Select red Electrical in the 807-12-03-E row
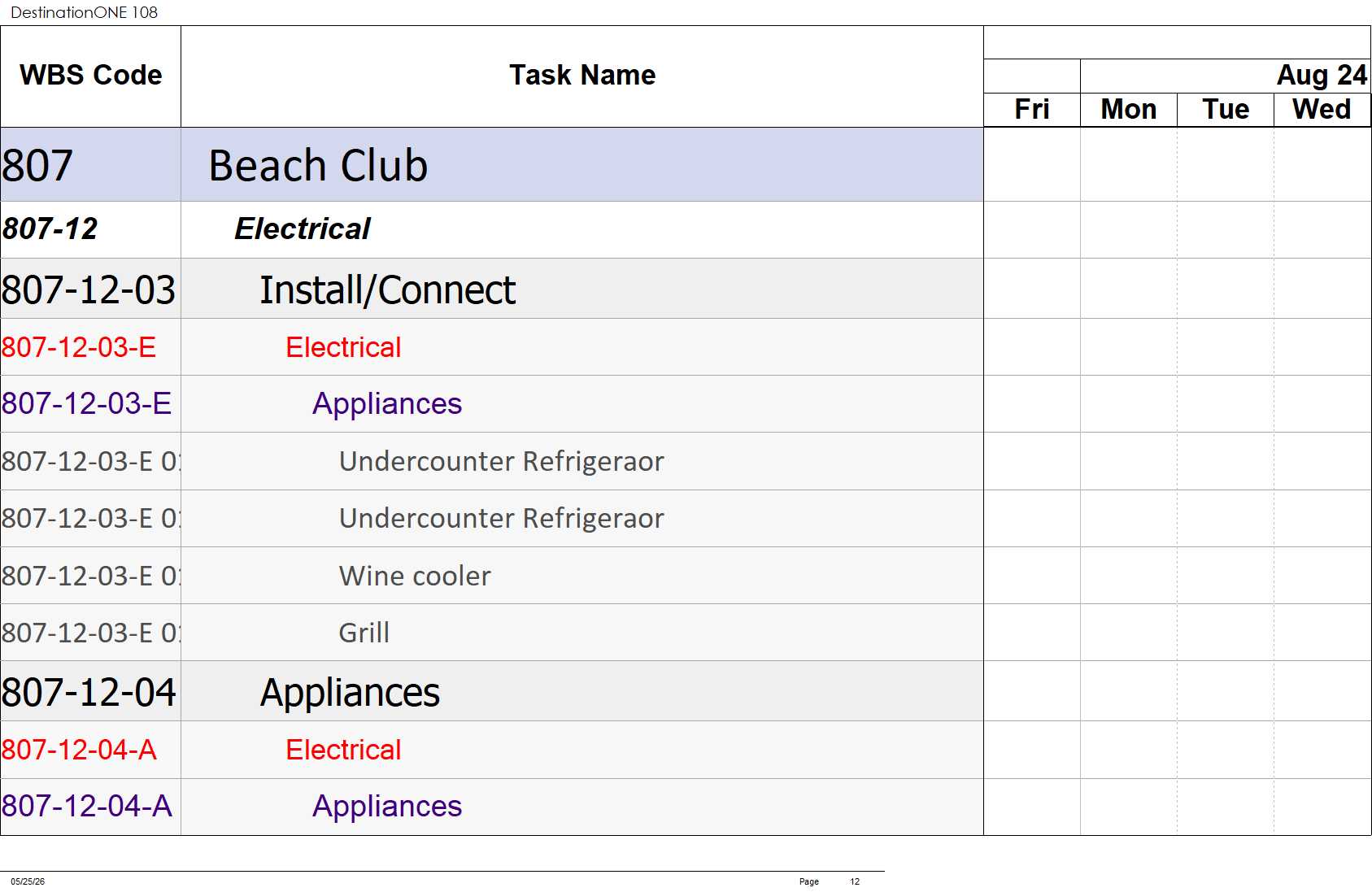This screenshot has height=892, width=1372. pyautogui.click(x=343, y=347)
